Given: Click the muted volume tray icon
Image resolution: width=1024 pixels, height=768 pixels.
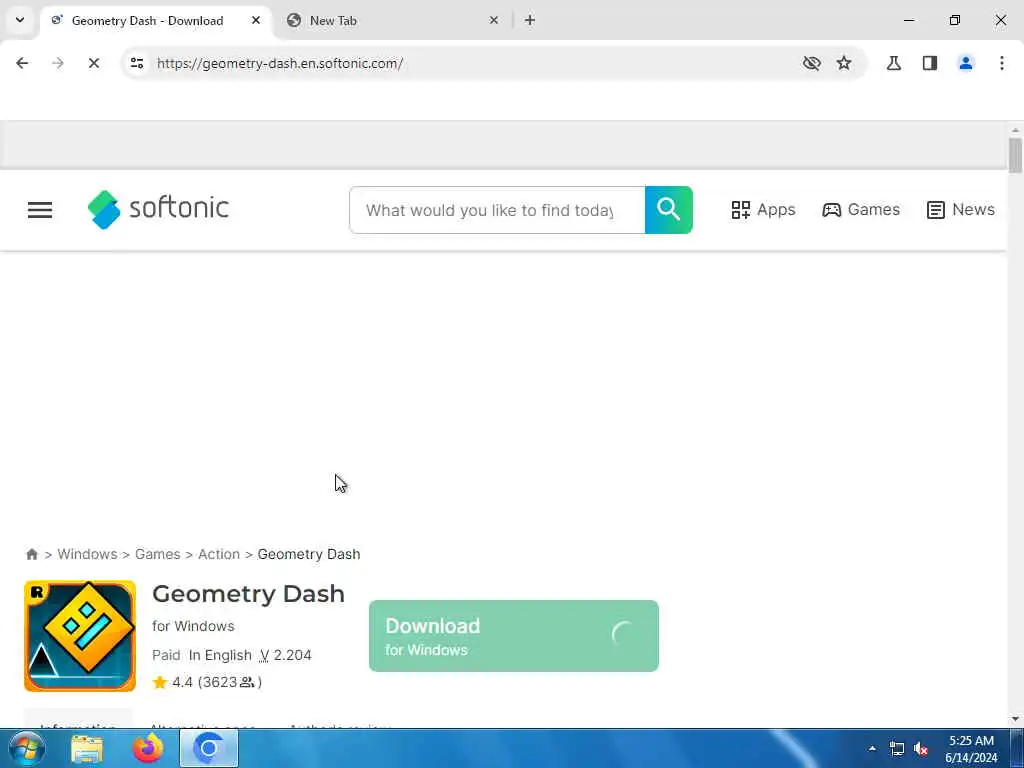Looking at the screenshot, I should (x=921, y=748).
